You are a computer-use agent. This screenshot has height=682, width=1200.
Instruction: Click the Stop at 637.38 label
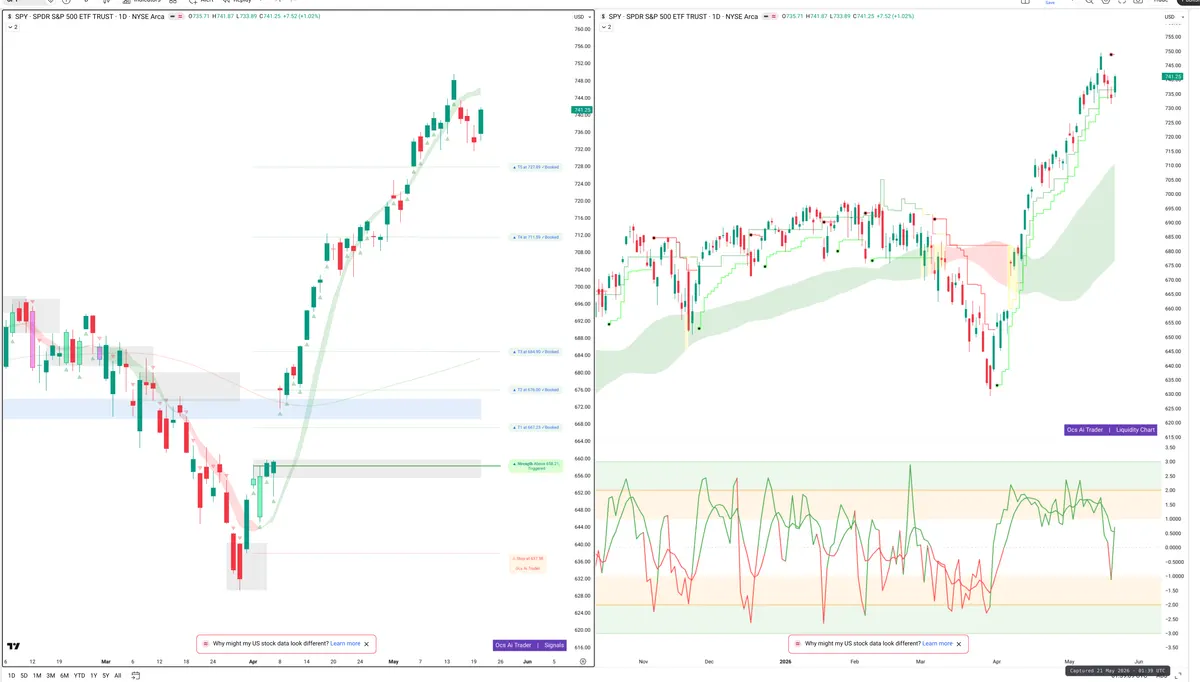[x=528, y=558]
